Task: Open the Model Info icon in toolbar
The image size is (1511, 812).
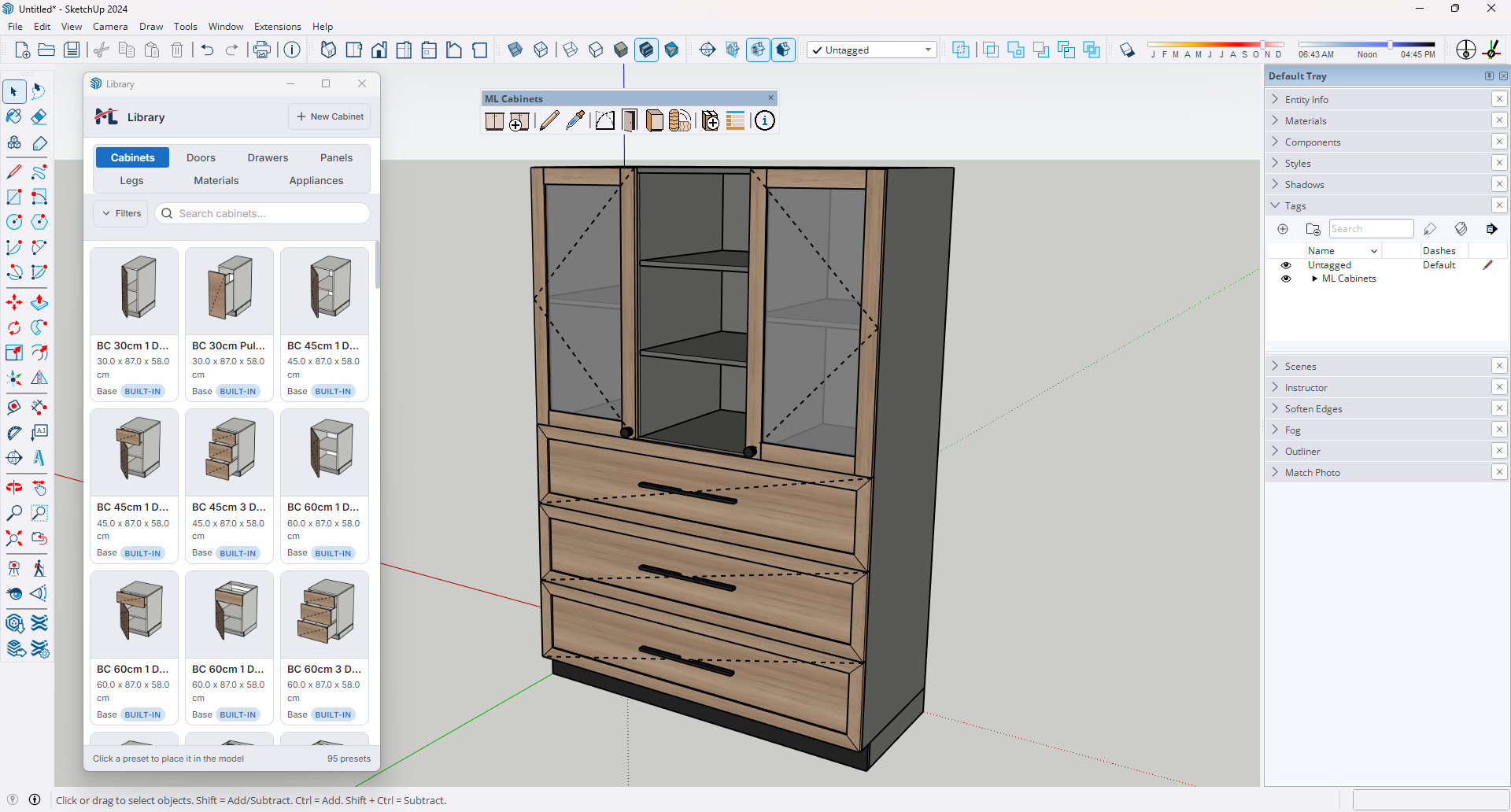Action: (292, 50)
